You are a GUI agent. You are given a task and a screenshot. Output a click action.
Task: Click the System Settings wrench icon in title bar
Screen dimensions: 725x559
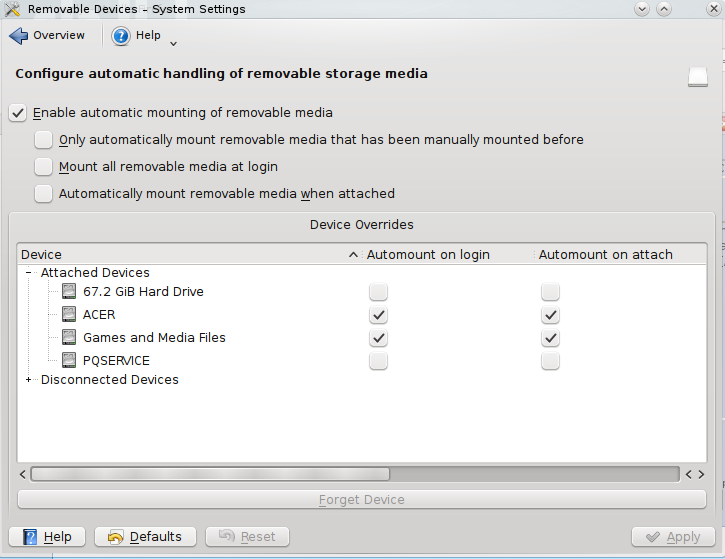point(13,9)
